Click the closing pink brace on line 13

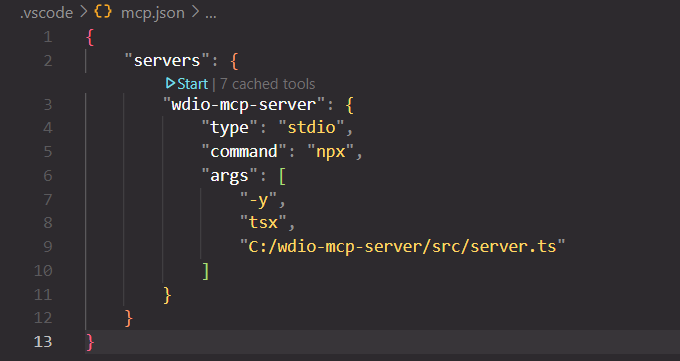point(90,342)
